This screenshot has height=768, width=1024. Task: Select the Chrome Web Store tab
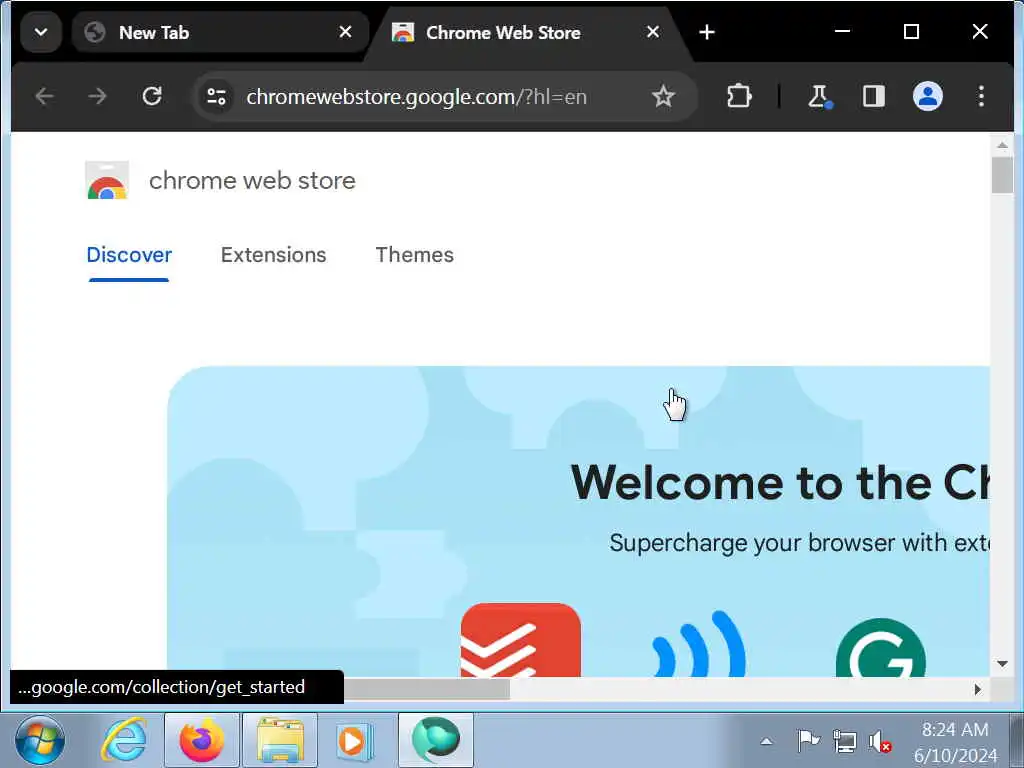click(526, 32)
